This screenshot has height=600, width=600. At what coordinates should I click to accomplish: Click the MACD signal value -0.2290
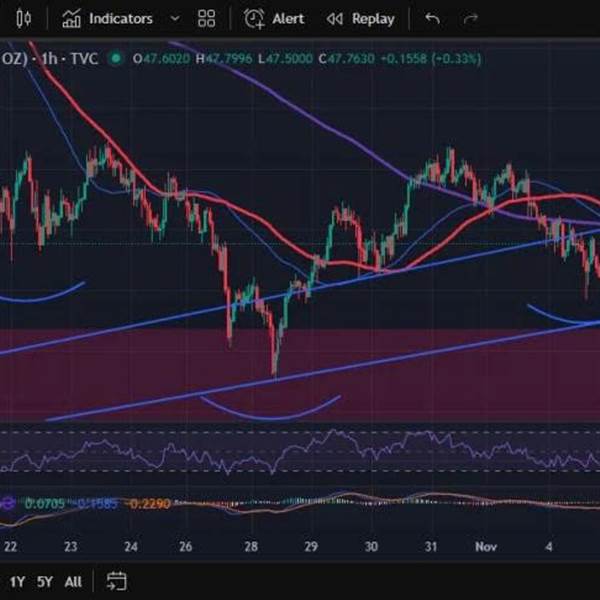coord(150,504)
